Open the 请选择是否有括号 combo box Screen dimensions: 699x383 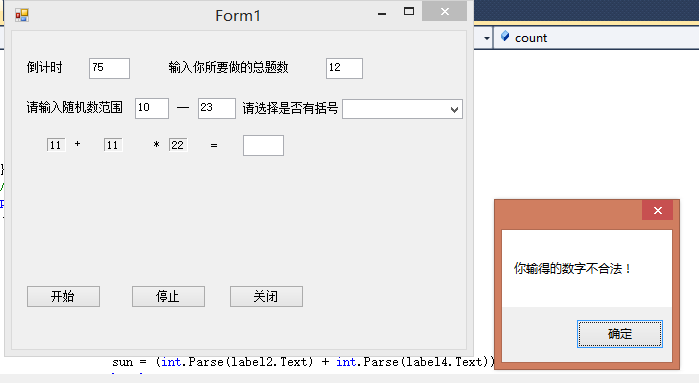coord(402,109)
